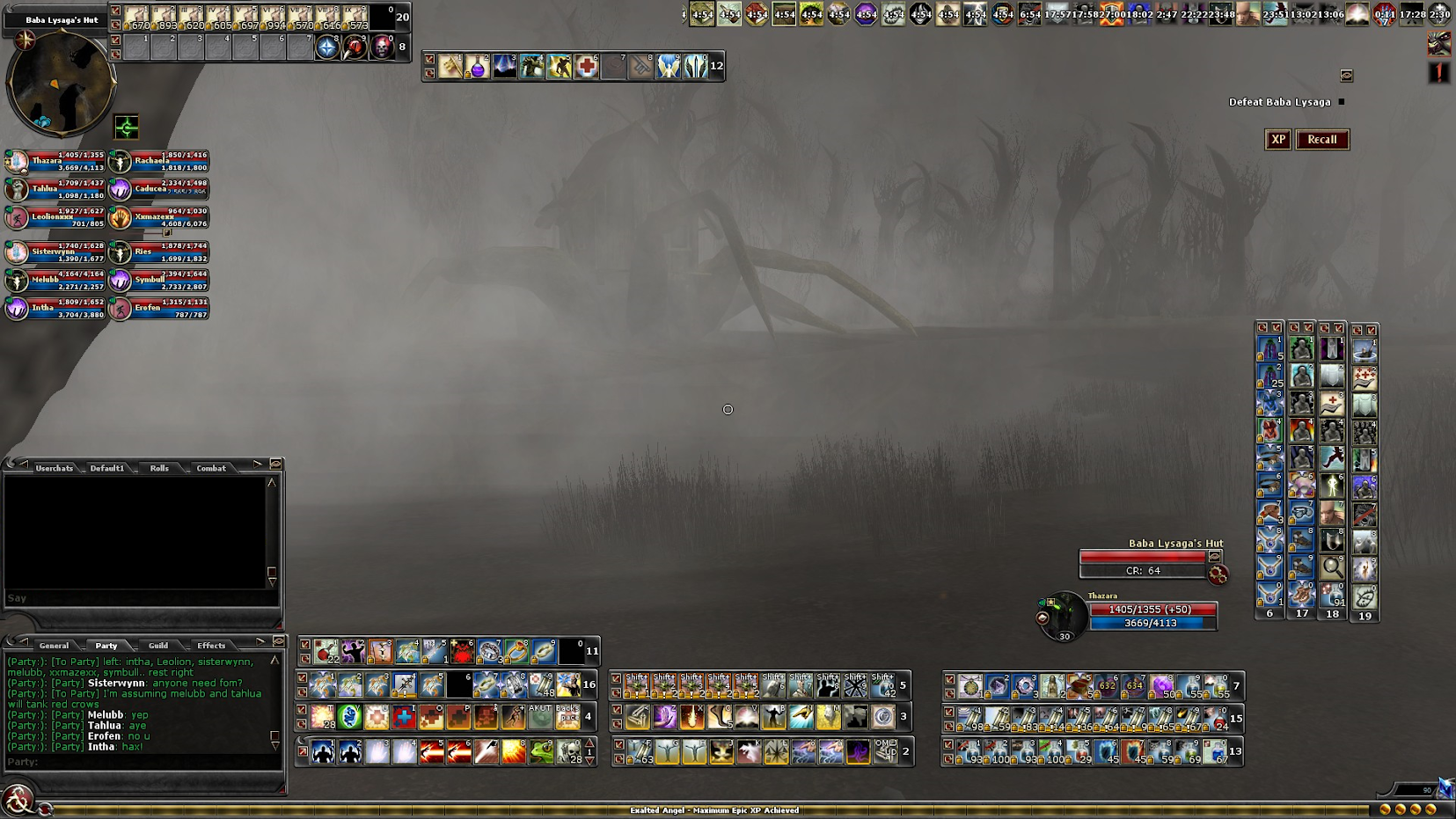Image resolution: width=1456 pixels, height=819 pixels.
Task: Show more tabs right of Combat tab
Action: tap(258, 464)
